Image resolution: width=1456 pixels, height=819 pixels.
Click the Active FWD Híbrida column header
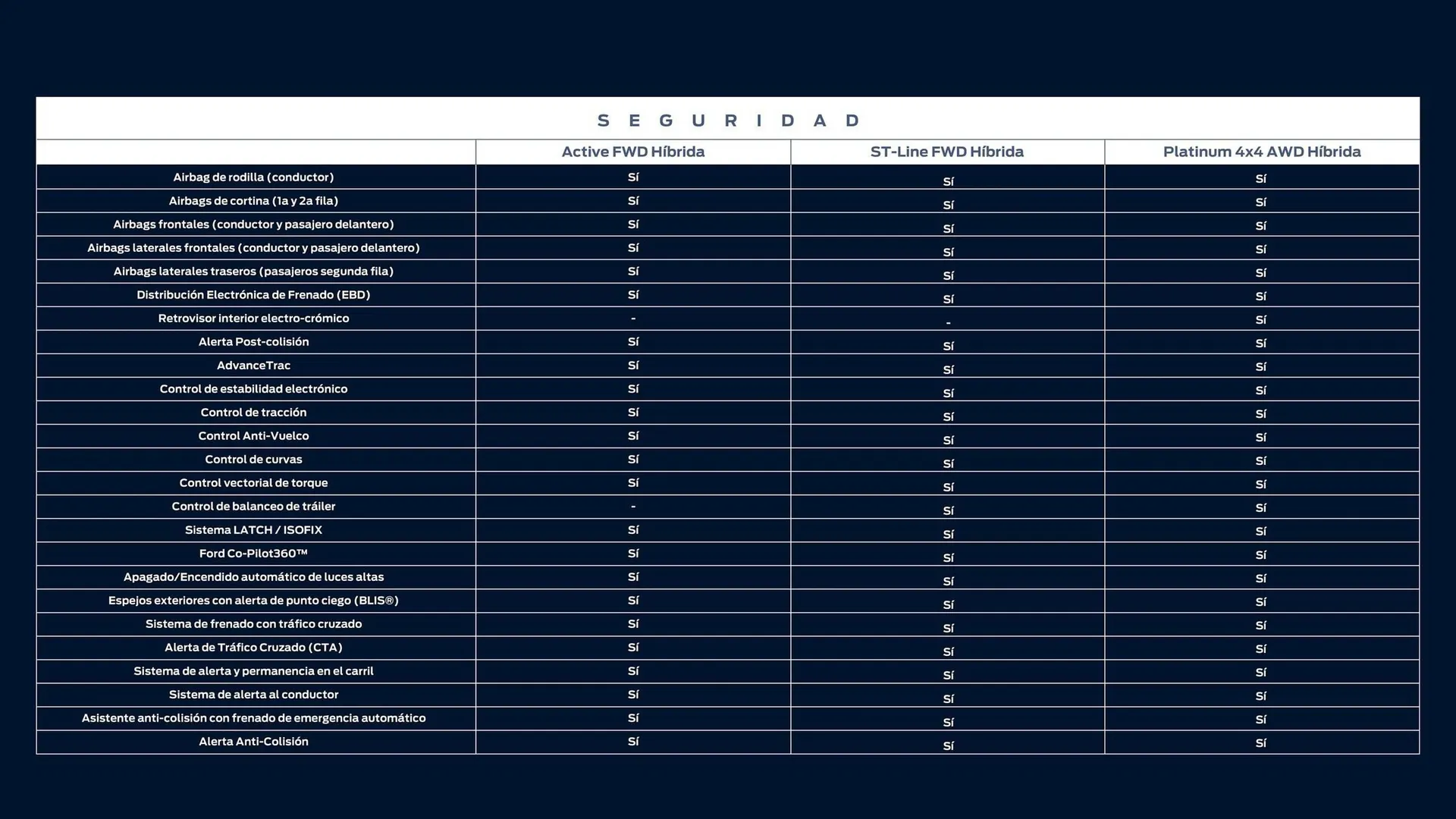pos(632,152)
